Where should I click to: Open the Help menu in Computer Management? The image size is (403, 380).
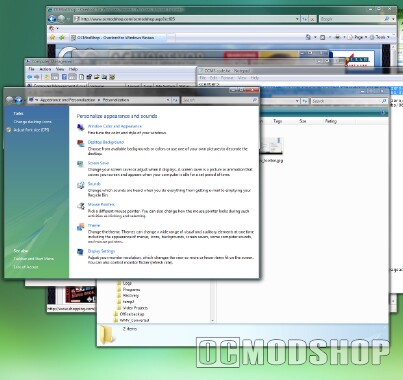tap(73, 69)
